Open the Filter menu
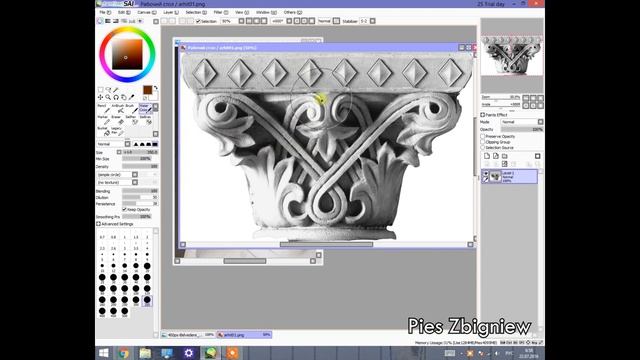Viewport: 640px width, 360px height. (x=221, y=12)
